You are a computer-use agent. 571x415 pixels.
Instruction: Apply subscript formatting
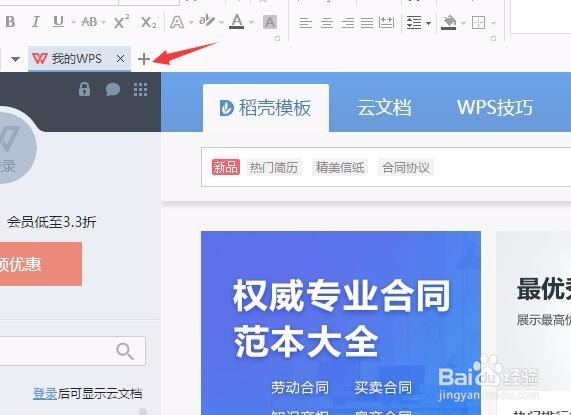coord(149,23)
